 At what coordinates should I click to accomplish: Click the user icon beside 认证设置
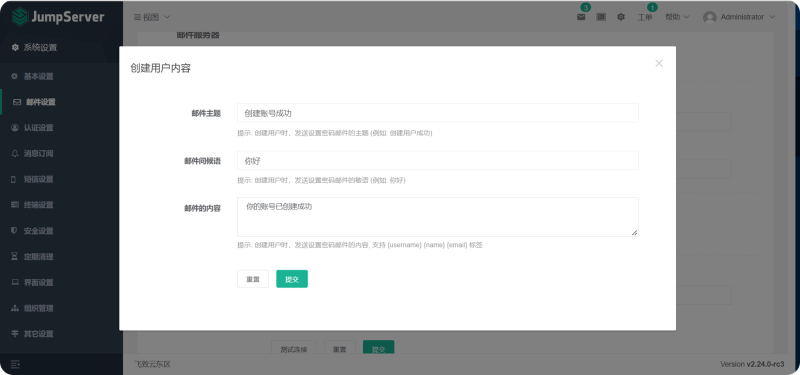[14, 128]
